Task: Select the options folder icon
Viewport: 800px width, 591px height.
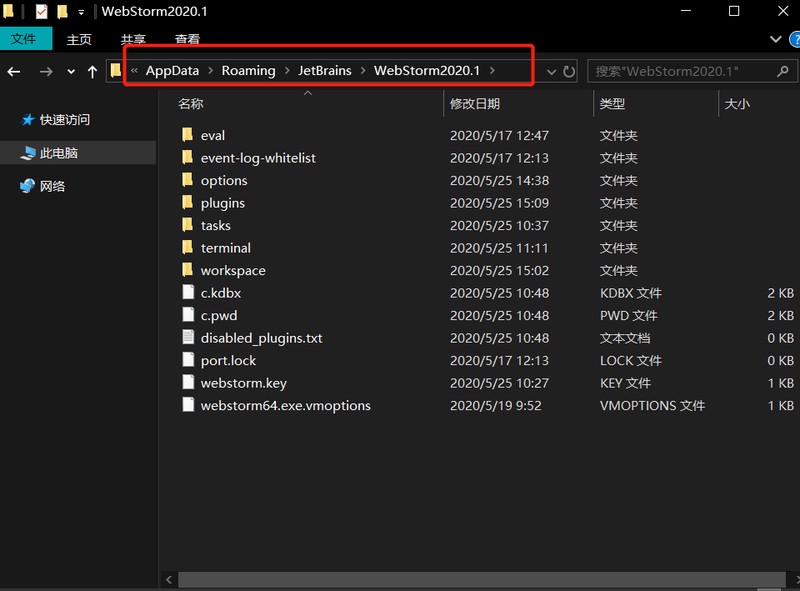Action: click(x=188, y=180)
